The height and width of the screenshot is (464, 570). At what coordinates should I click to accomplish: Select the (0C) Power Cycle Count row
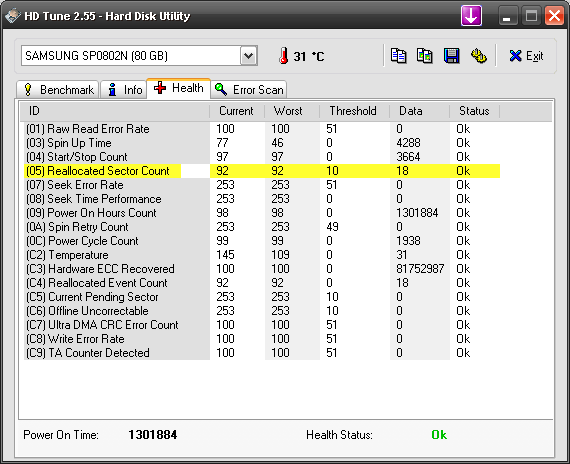(x=262, y=241)
